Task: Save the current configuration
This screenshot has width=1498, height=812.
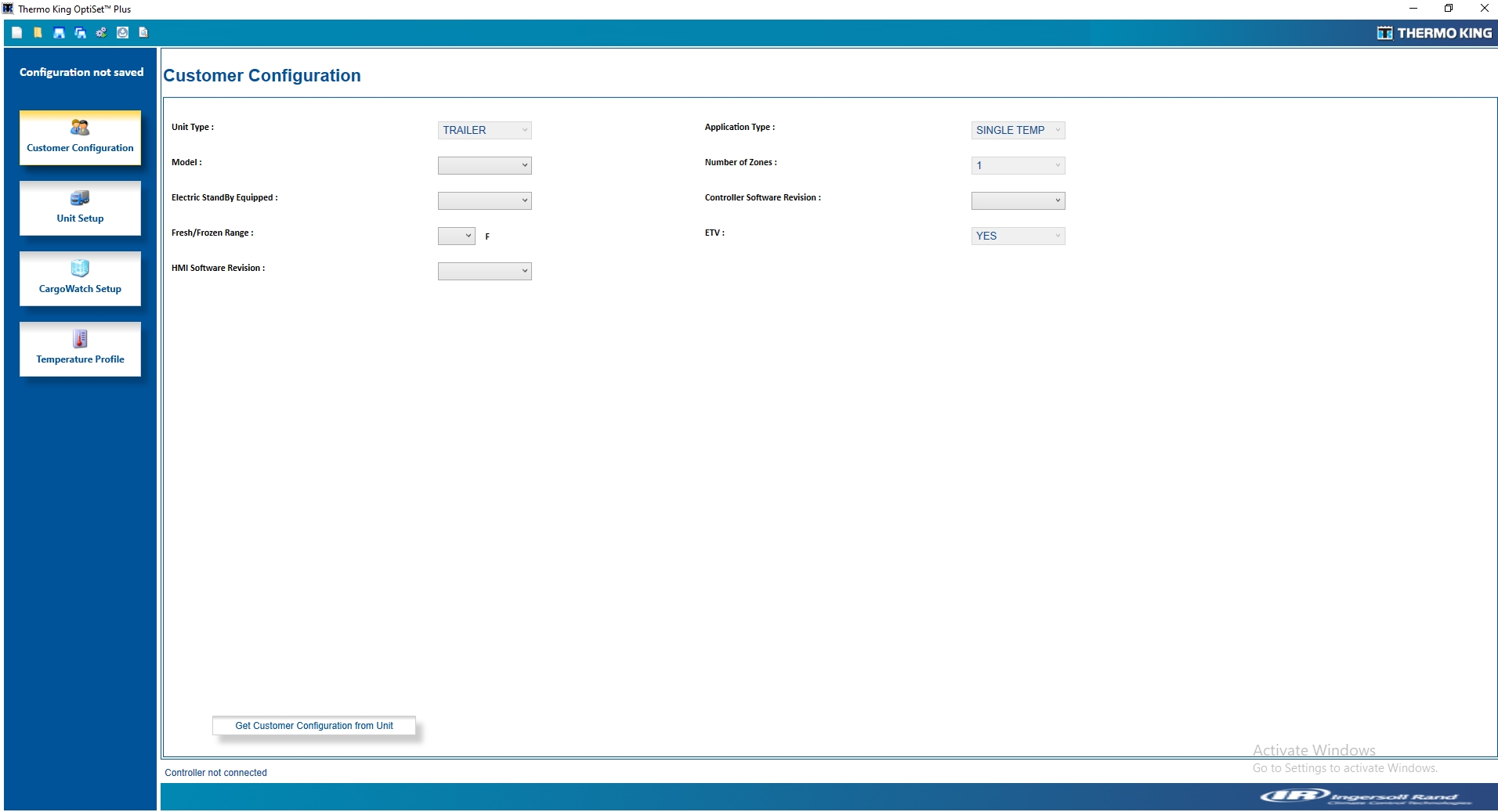Action: tap(59, 33)
